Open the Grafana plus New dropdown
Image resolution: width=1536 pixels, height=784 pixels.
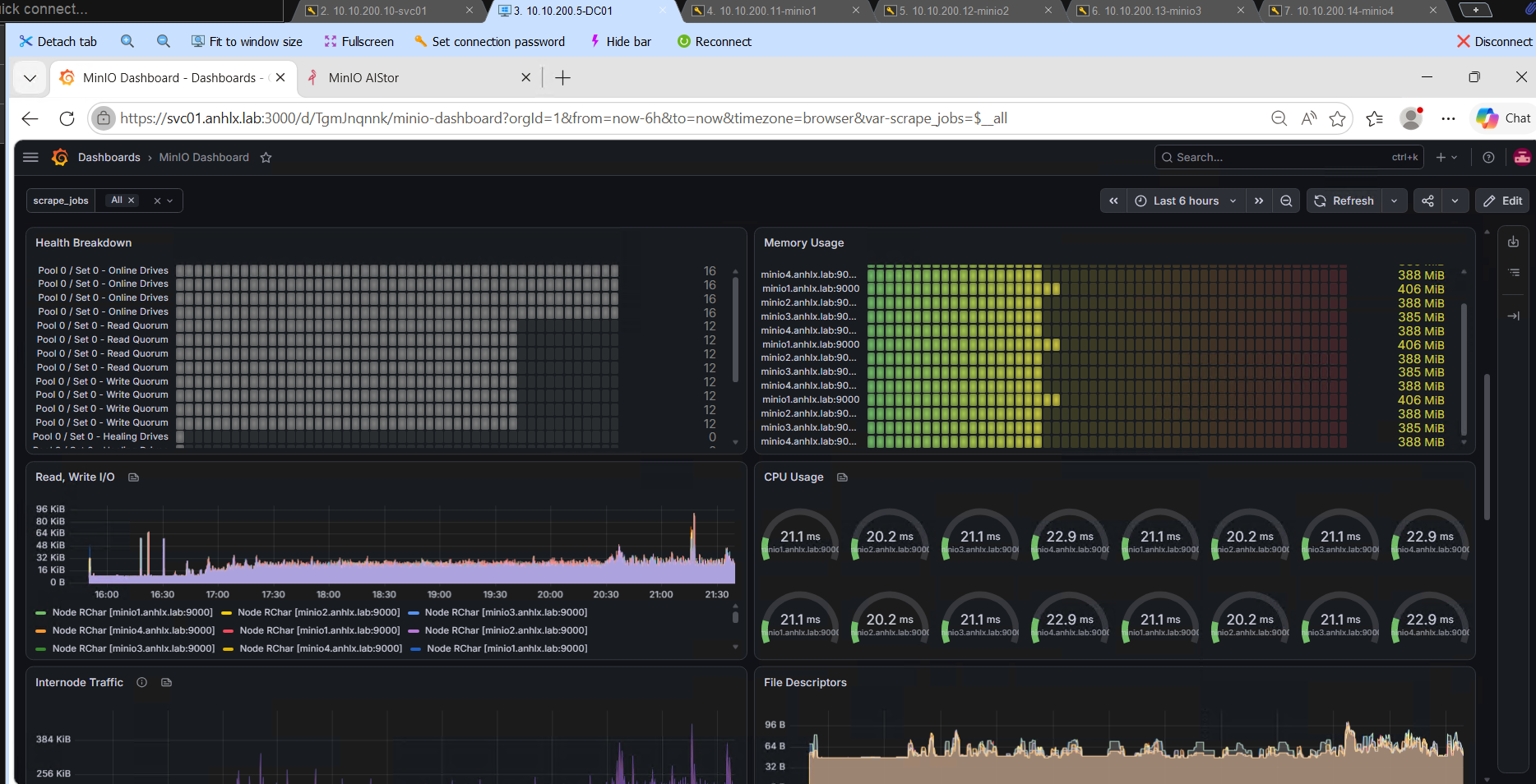point(1446,157)
